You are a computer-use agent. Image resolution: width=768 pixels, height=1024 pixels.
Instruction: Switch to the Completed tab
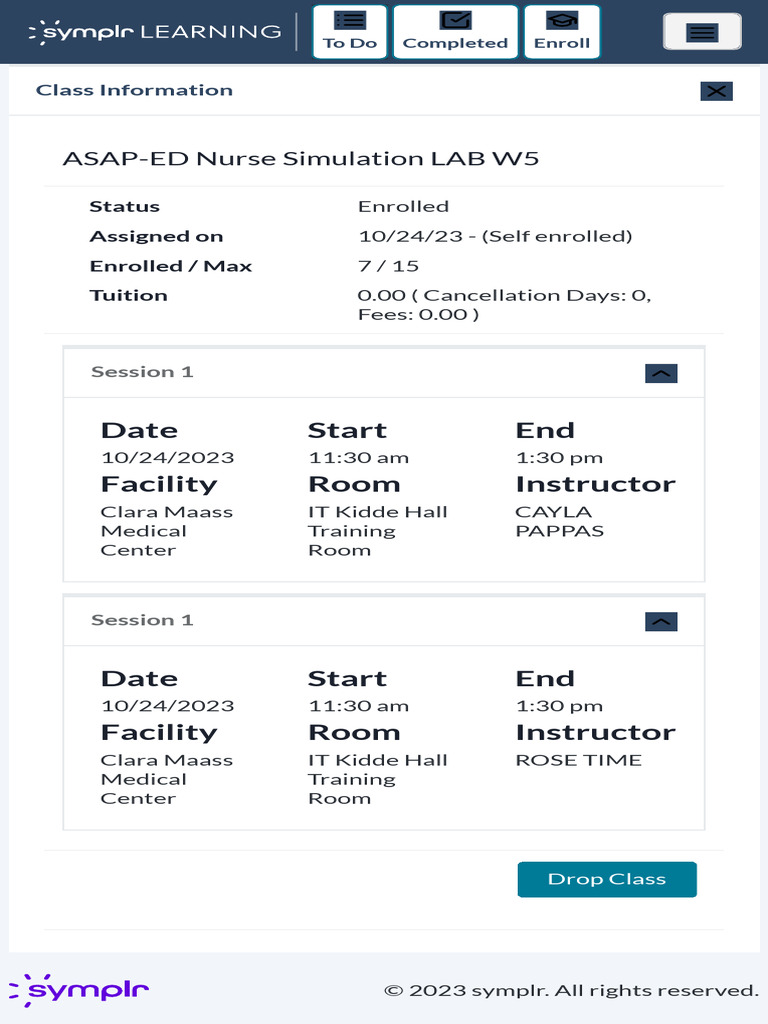point(455,31)
